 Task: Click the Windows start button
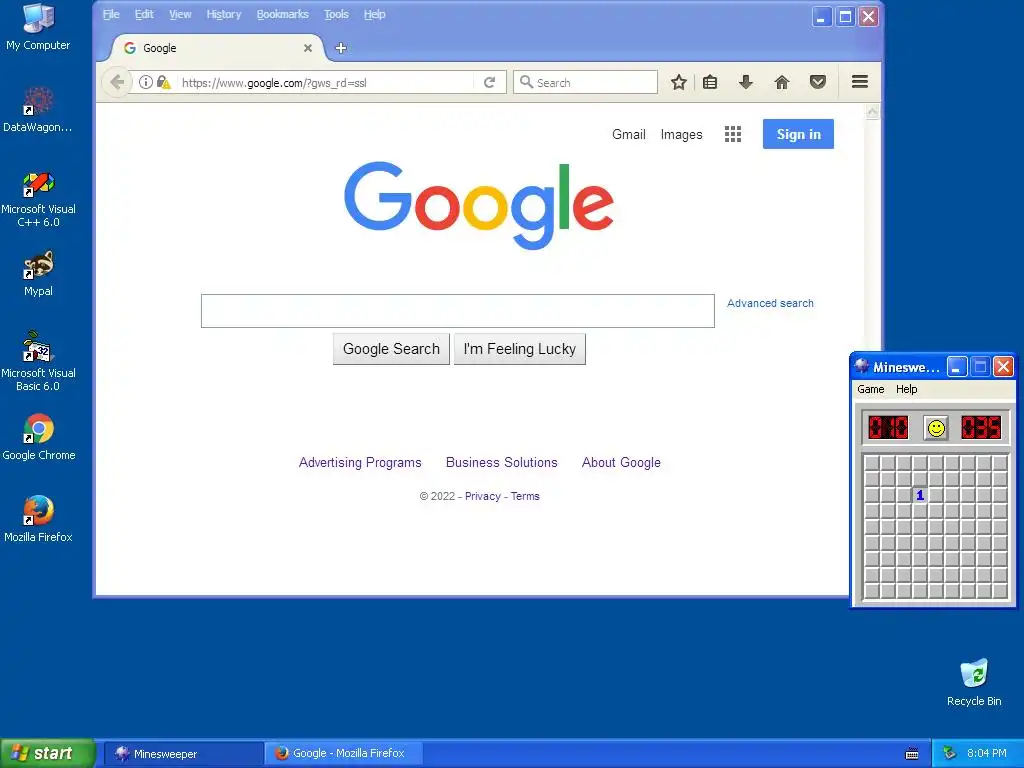(47, 754)
